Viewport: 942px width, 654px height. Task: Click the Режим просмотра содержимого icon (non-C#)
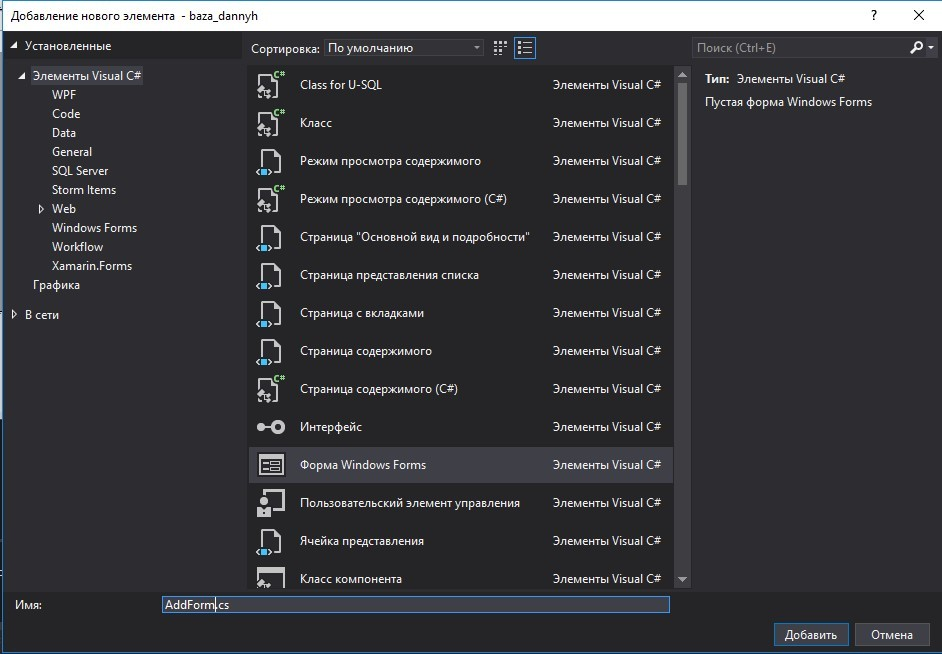pos(269,161)
